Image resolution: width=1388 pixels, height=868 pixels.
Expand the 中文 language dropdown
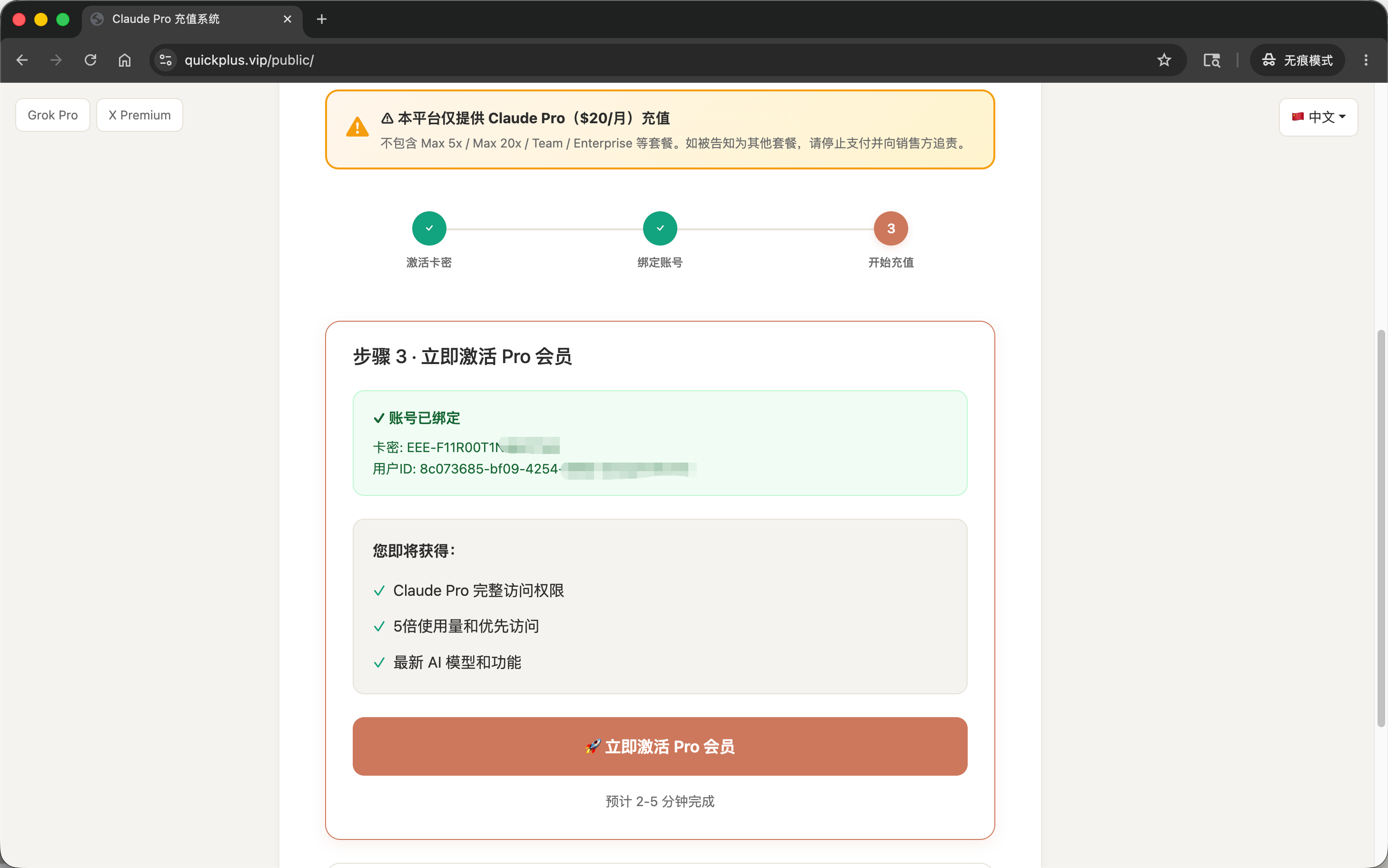click(1319, 117)
